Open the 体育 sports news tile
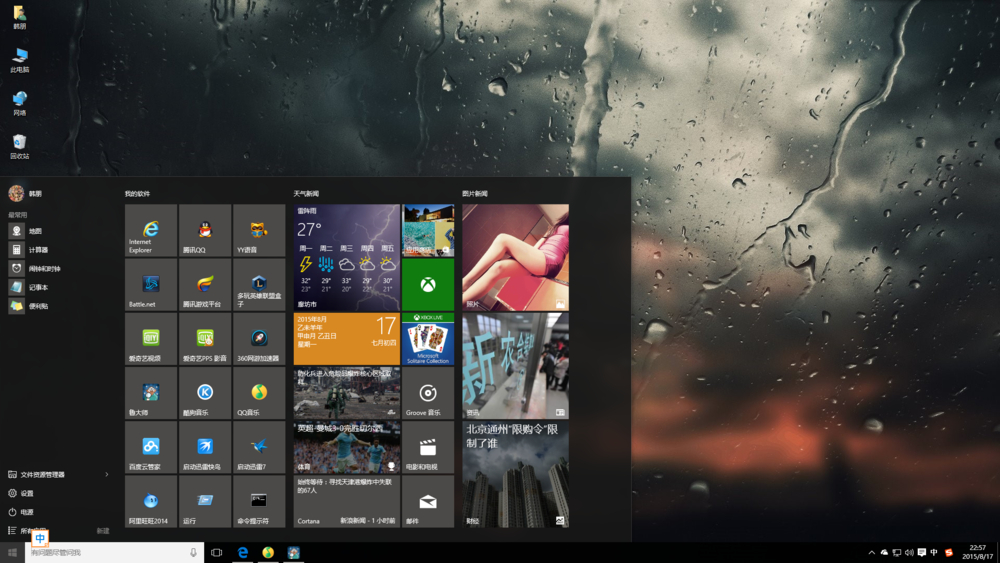1000x563 pixels. 347,447
